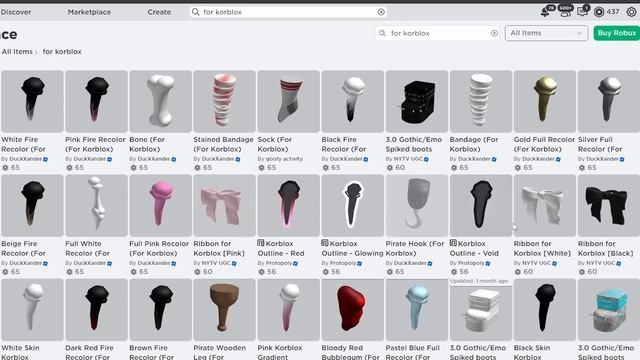Screen dimensions: 640x360
Task: Click the limited icon beside Korblox Outline - Void
Action: (x=453, y=243)
